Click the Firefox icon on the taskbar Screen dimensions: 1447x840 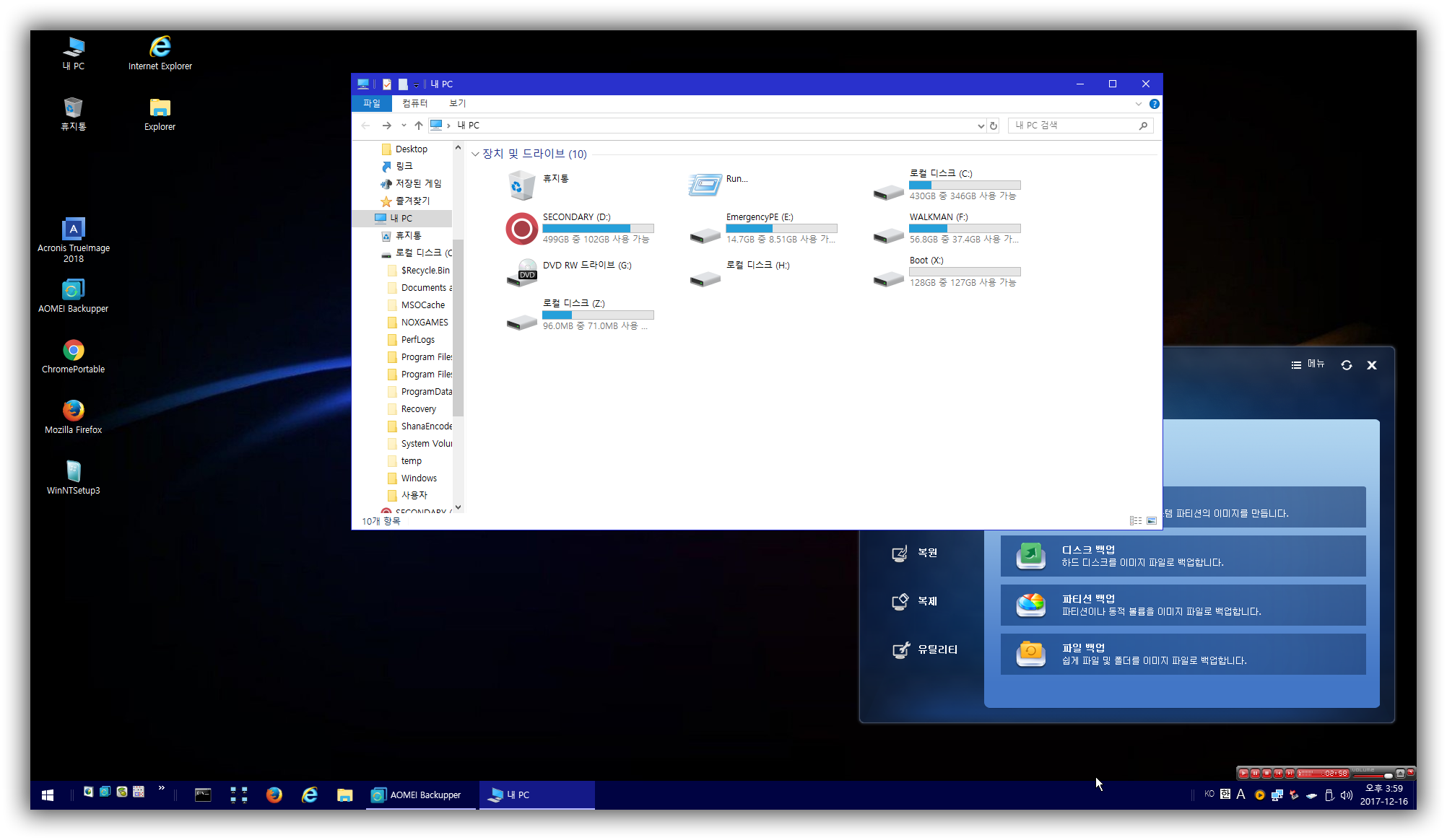[x=274, y=795]
